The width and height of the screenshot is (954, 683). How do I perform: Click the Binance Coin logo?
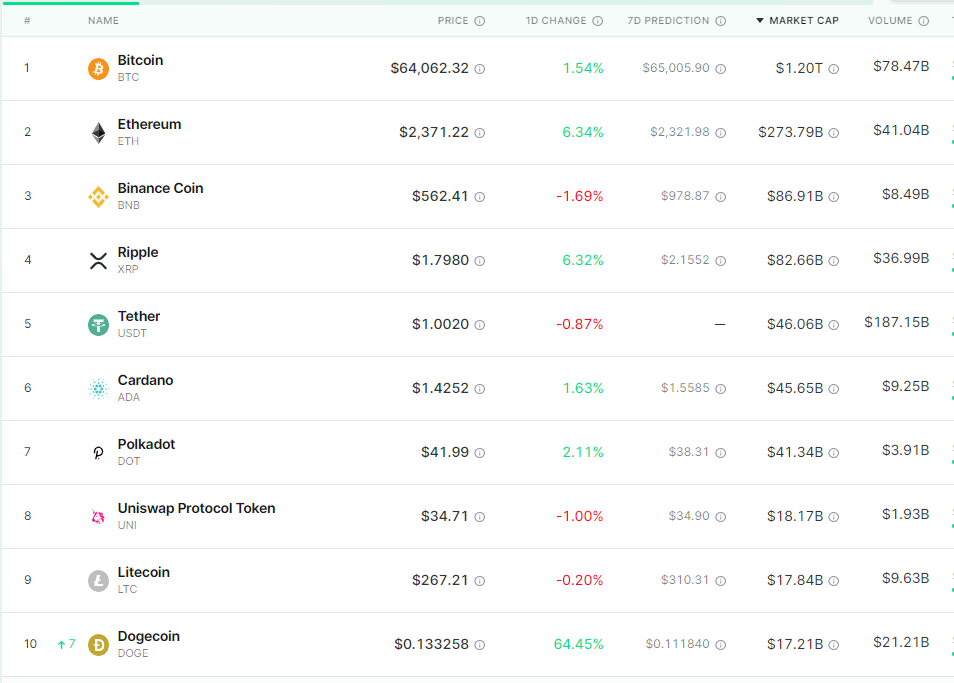[98, 196]
